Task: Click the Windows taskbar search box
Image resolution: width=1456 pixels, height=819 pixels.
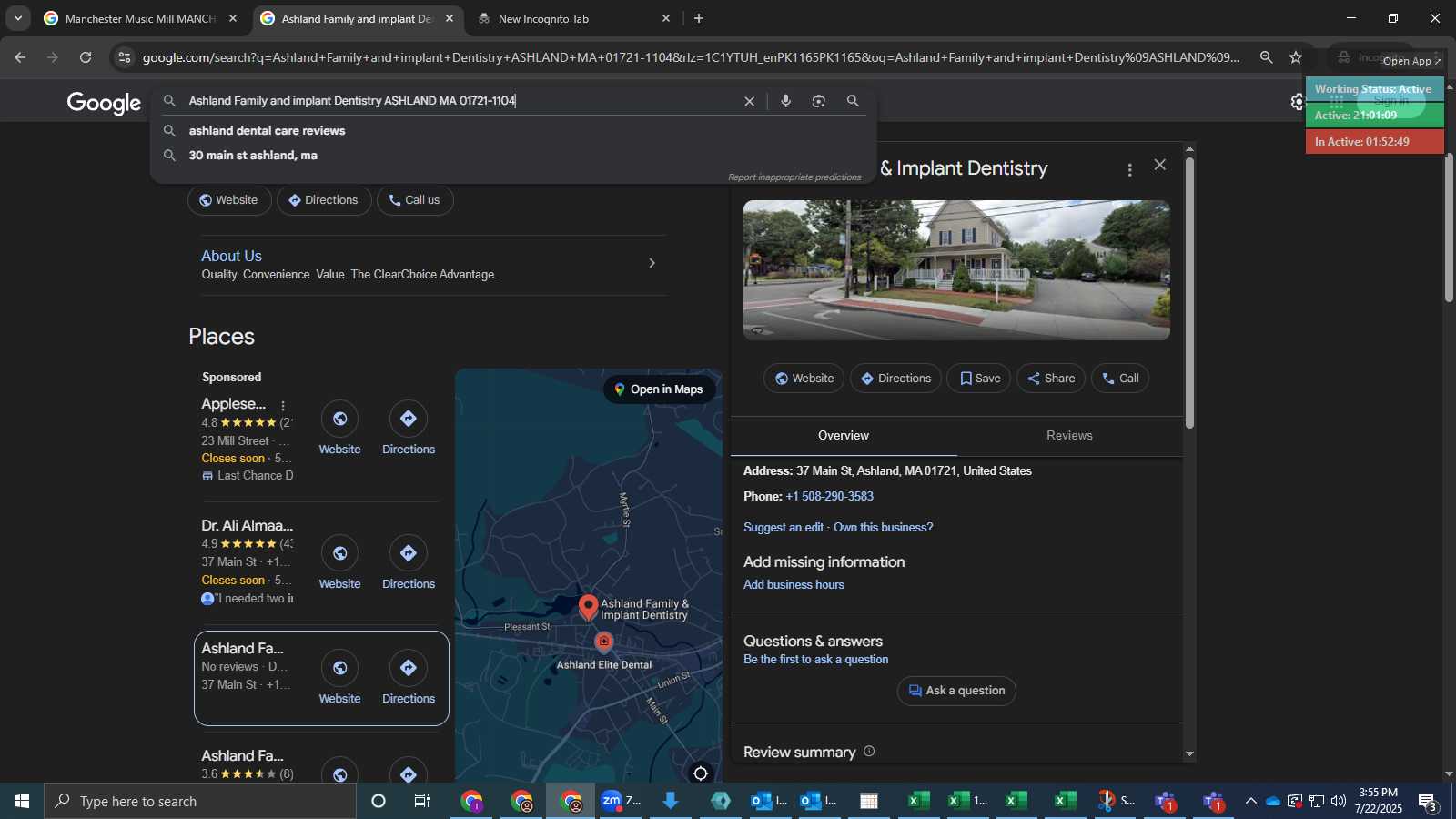Action: coord(200,801)
